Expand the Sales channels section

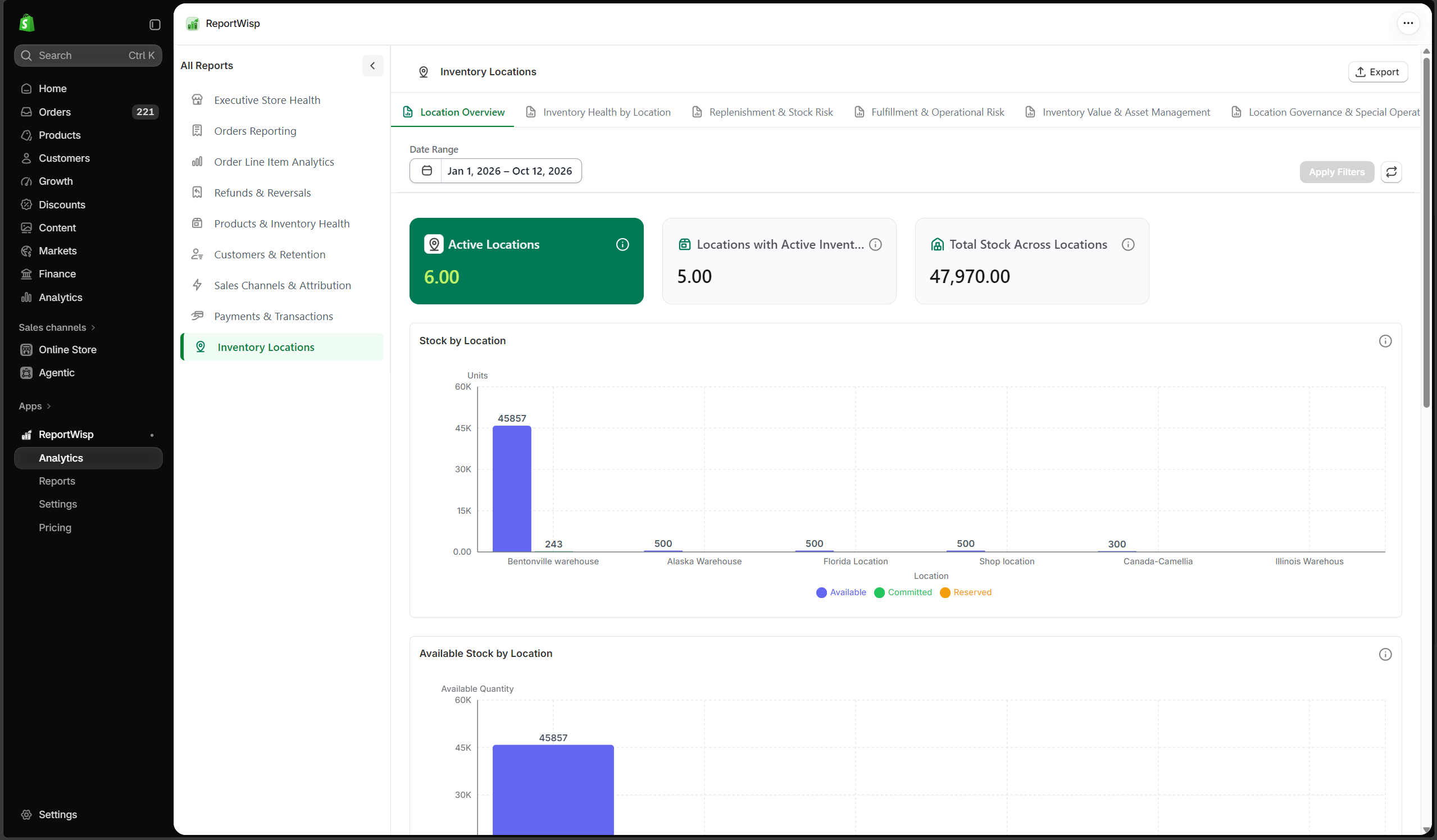57,327
